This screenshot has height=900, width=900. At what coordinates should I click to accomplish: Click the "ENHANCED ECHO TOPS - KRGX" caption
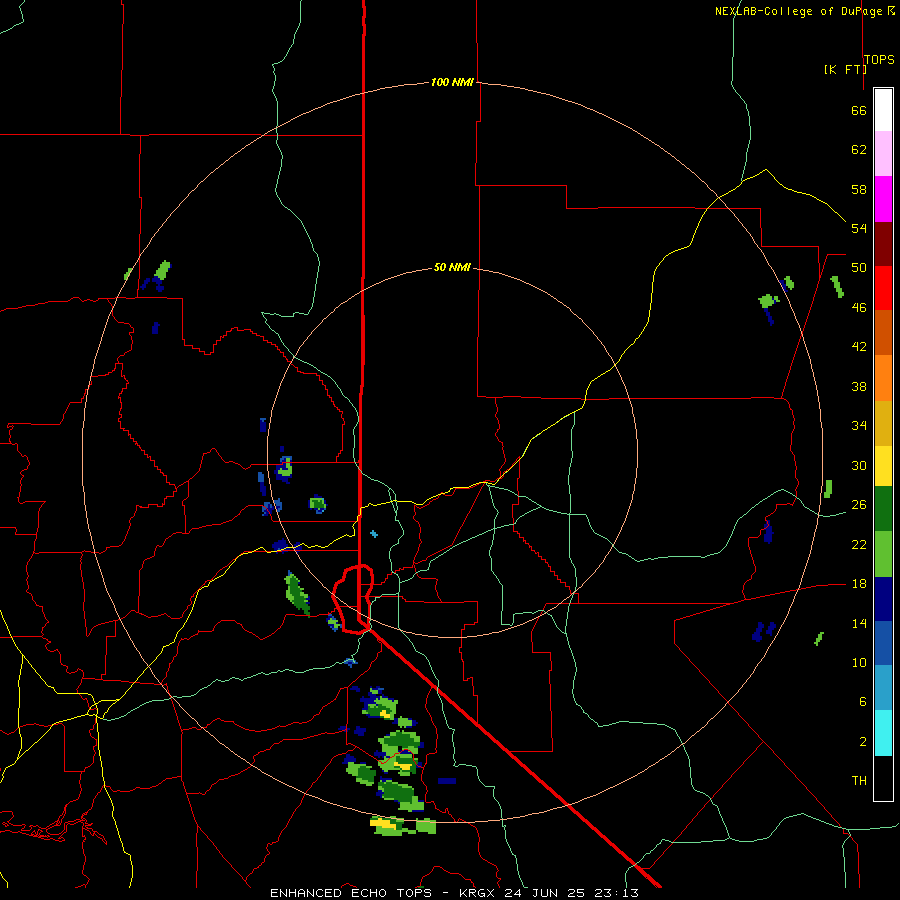pyautogui.click(x=381, y=893)
